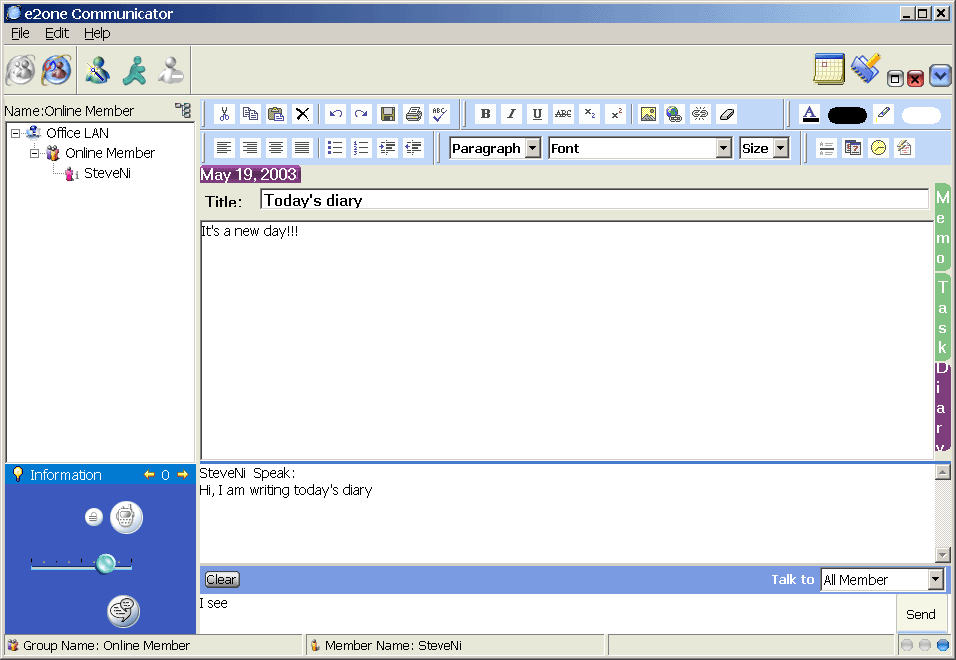Open the Edit menu
Screen dimensions: 956x660
point(57,33)
